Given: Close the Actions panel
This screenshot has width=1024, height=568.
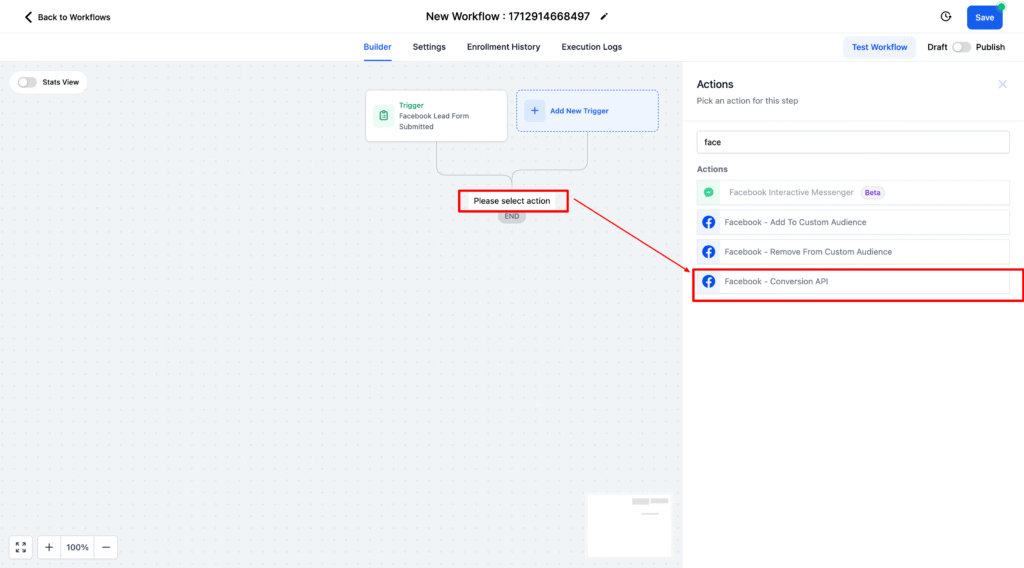Looking at the screenshot, I should pyautogui.click(x=1002, y=84).
